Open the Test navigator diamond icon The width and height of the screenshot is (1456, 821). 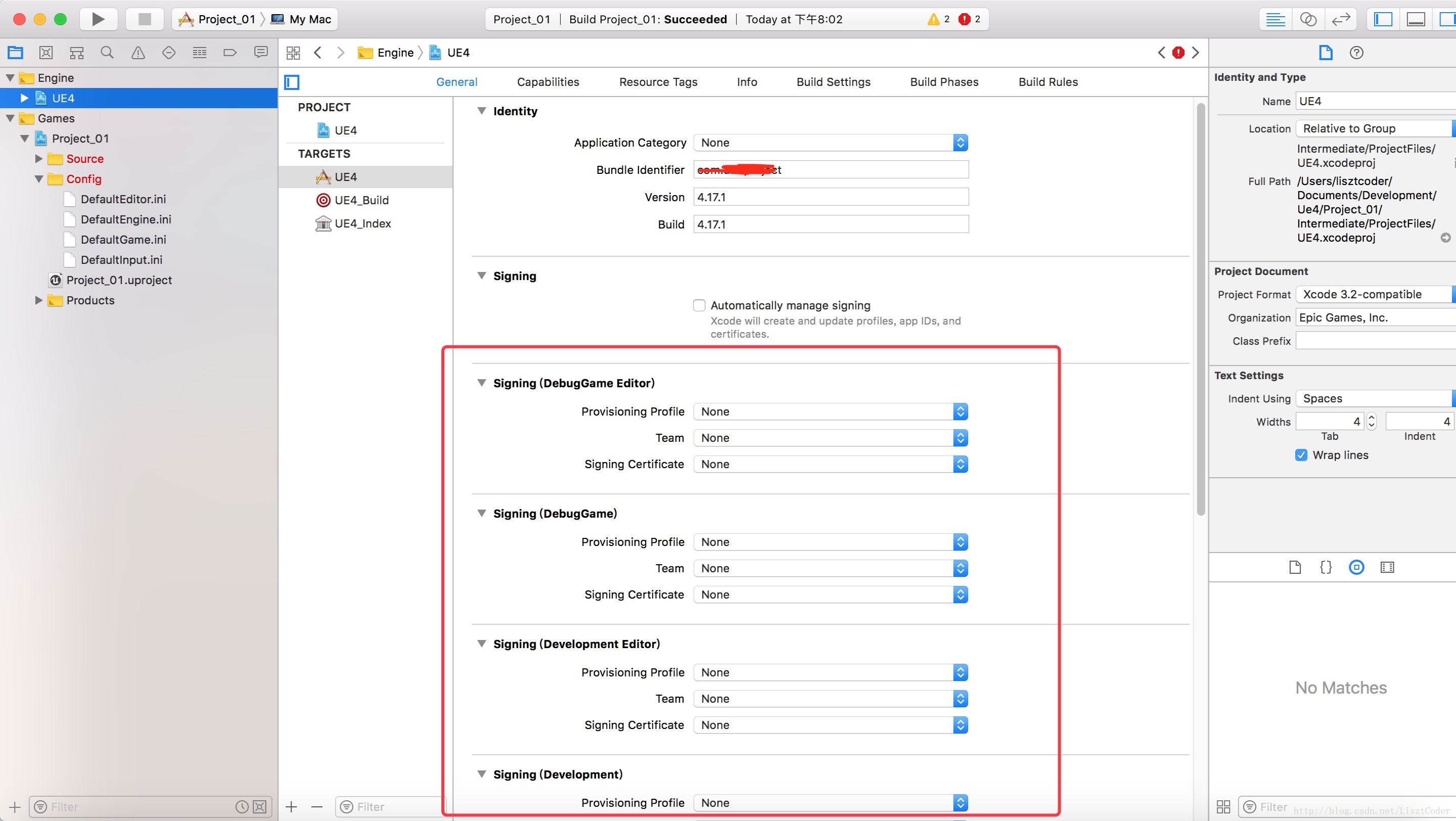coord(168,53)
